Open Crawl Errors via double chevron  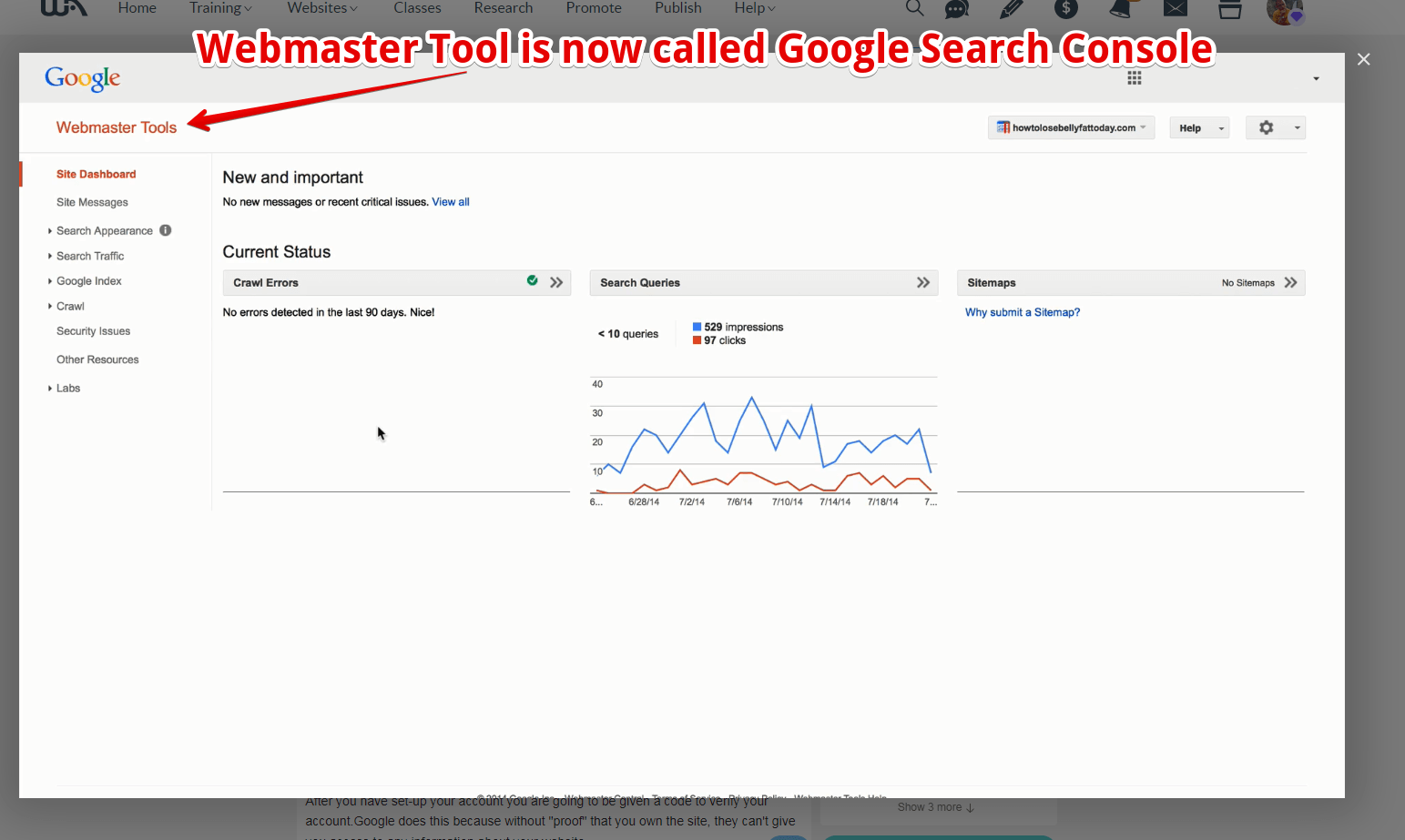click(x=556, y=283)
